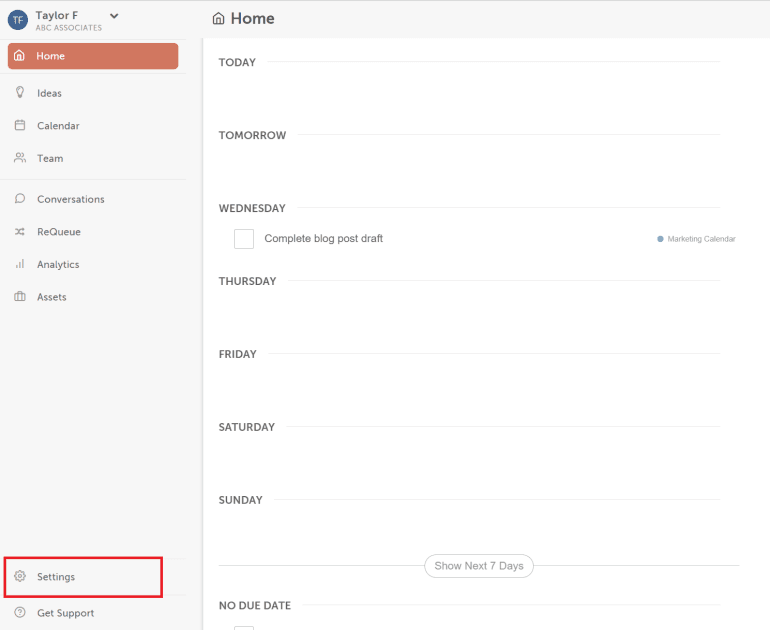Open the Complete blog post draft task

(x=324, y=239)
